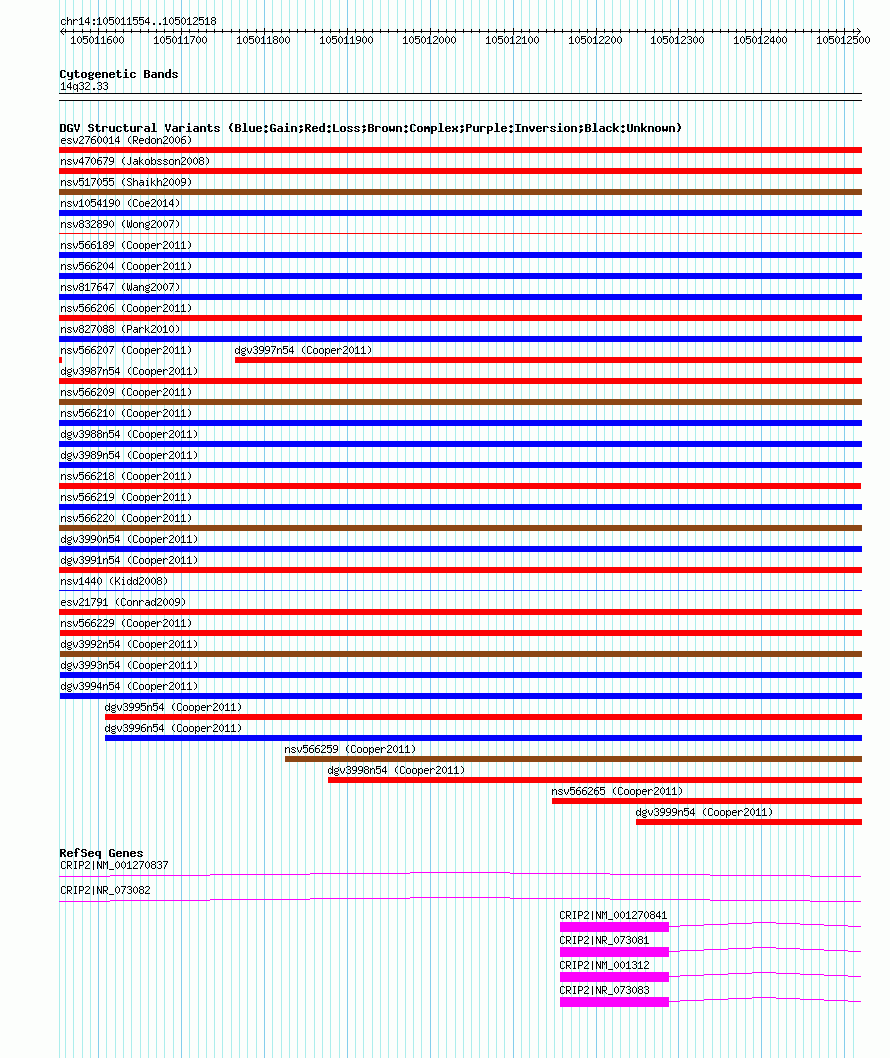Select the dgv3993n54 (Cooper2011) label
This screenshot has width=890, height=1058.
click(129, 665)
